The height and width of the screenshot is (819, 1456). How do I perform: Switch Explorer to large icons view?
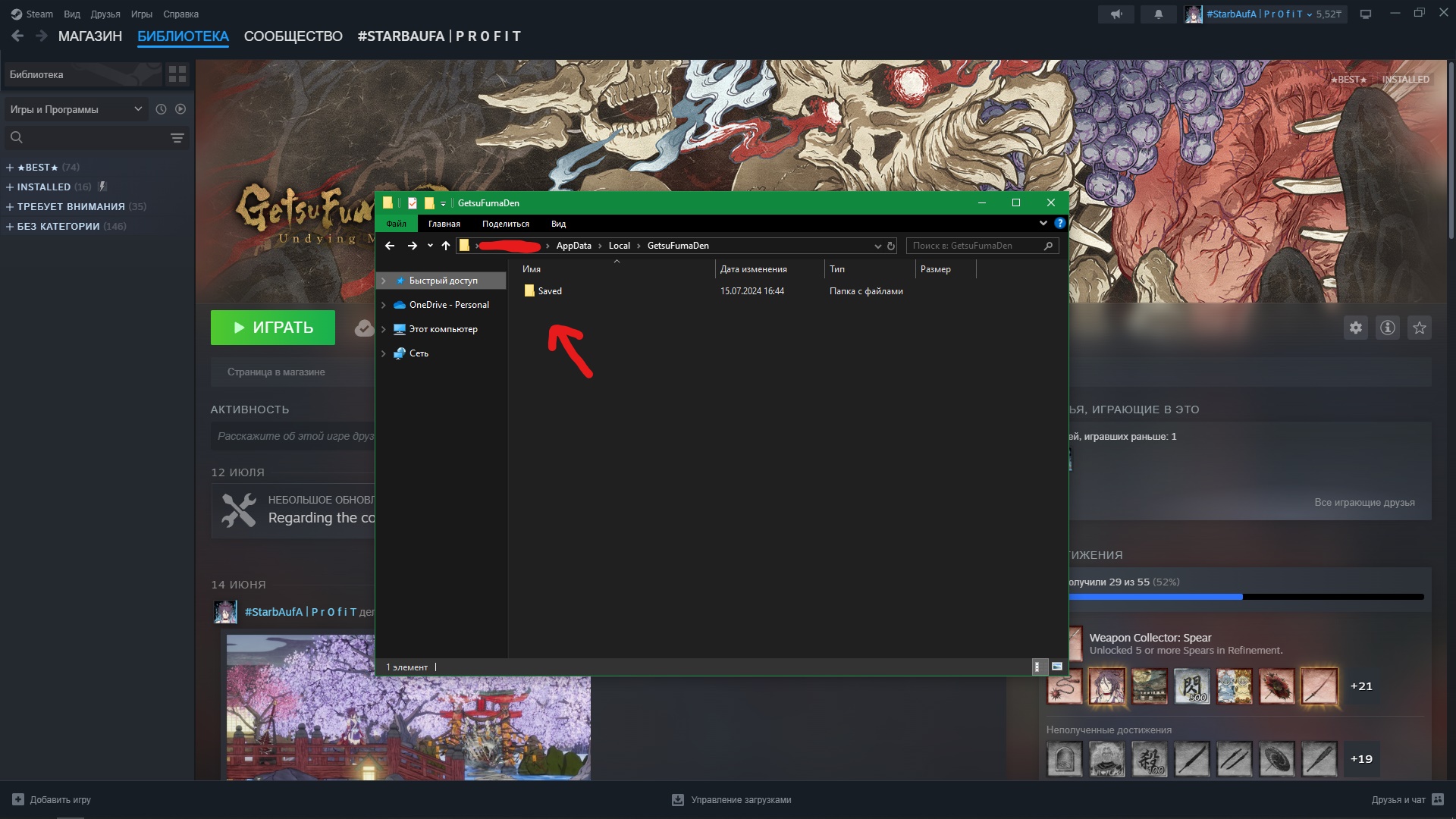coord(1056,667)
